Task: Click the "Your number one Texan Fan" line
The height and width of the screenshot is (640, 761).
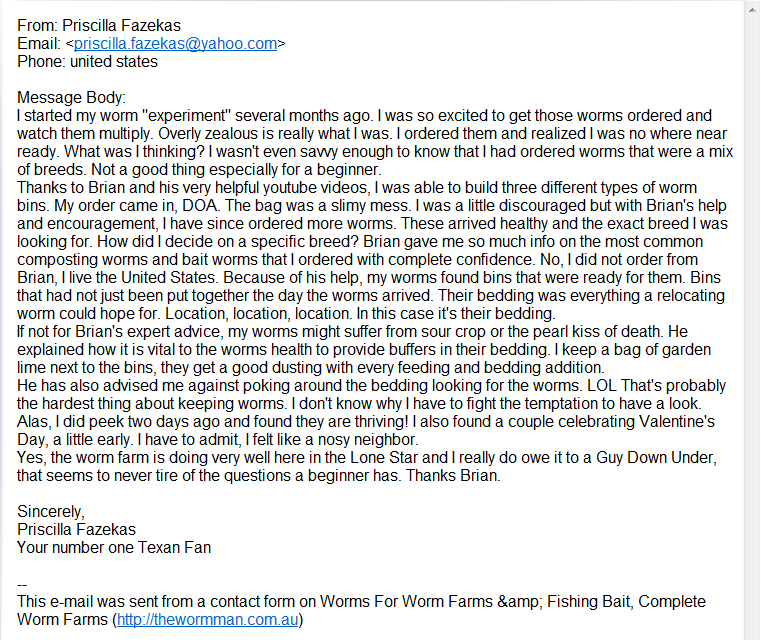Action: coord(114,548)
